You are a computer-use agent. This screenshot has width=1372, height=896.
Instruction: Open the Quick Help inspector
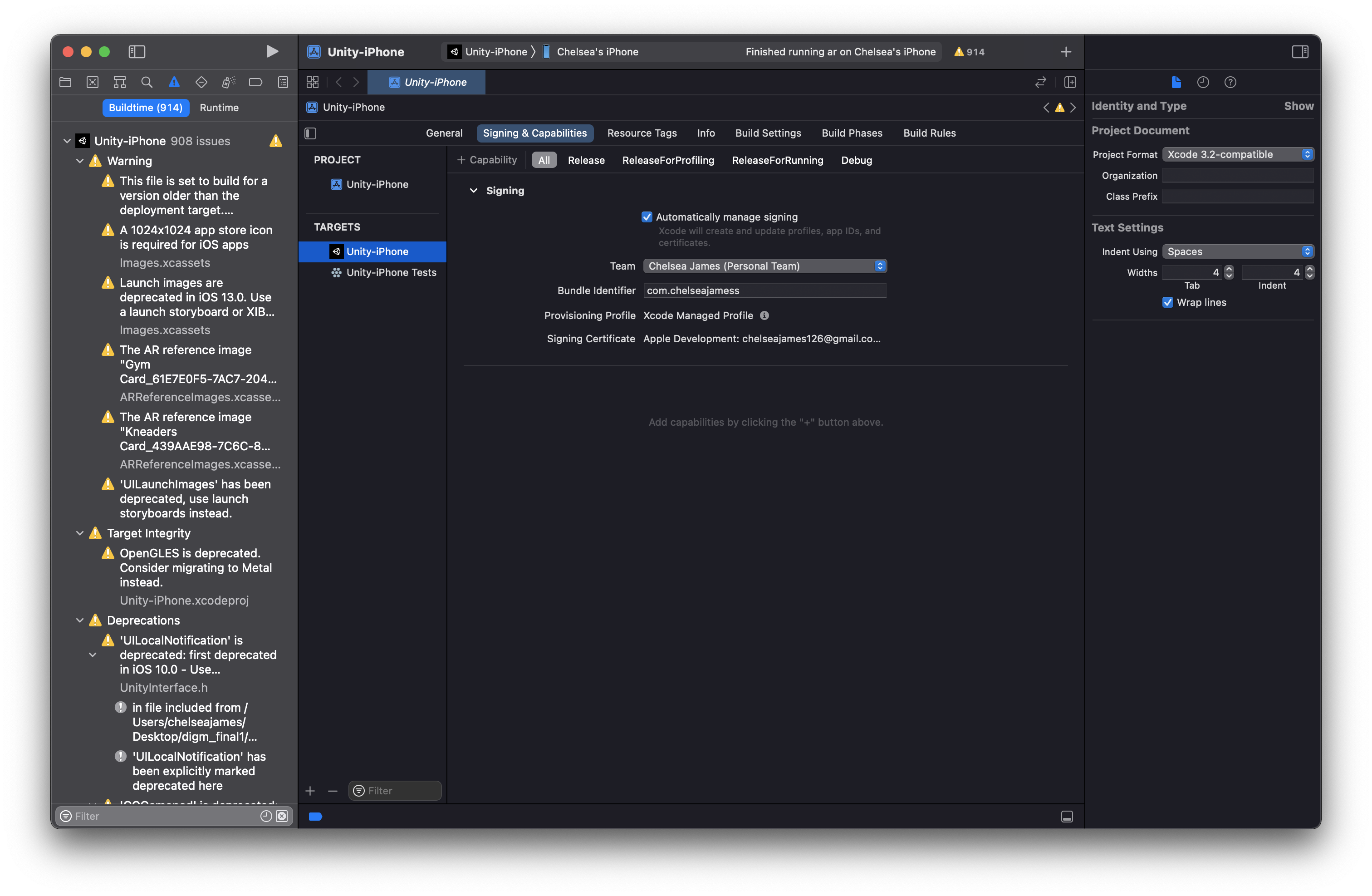1230,83
